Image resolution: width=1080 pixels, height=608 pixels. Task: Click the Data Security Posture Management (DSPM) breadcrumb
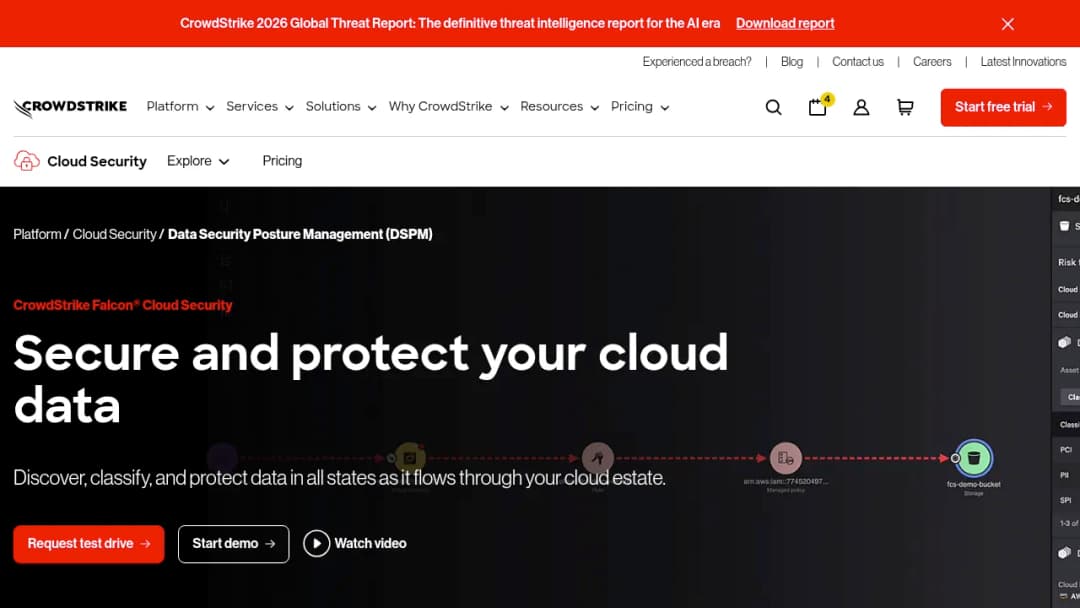coord(300,235)
